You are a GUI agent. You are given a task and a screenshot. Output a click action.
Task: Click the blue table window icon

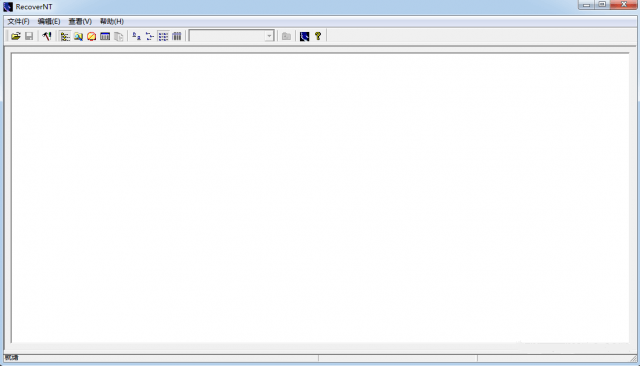tap(105, 36)
